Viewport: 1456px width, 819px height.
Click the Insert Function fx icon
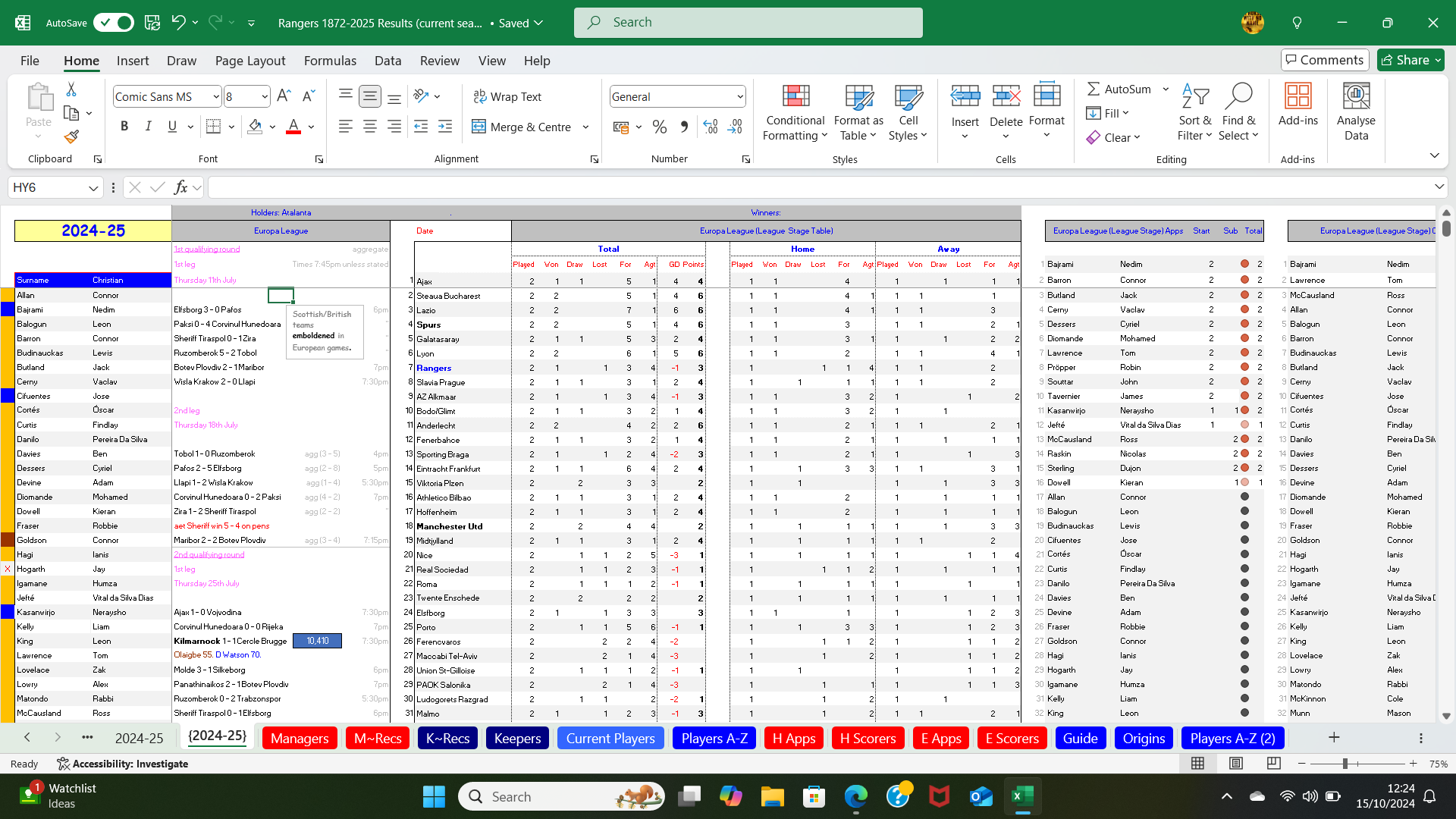[180, 187]
